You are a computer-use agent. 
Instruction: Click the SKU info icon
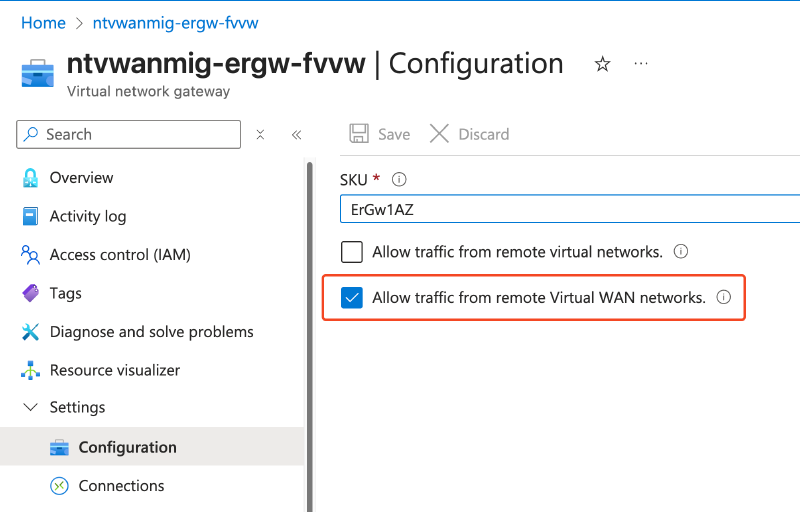pyautogui.click(x=399, y=180)
